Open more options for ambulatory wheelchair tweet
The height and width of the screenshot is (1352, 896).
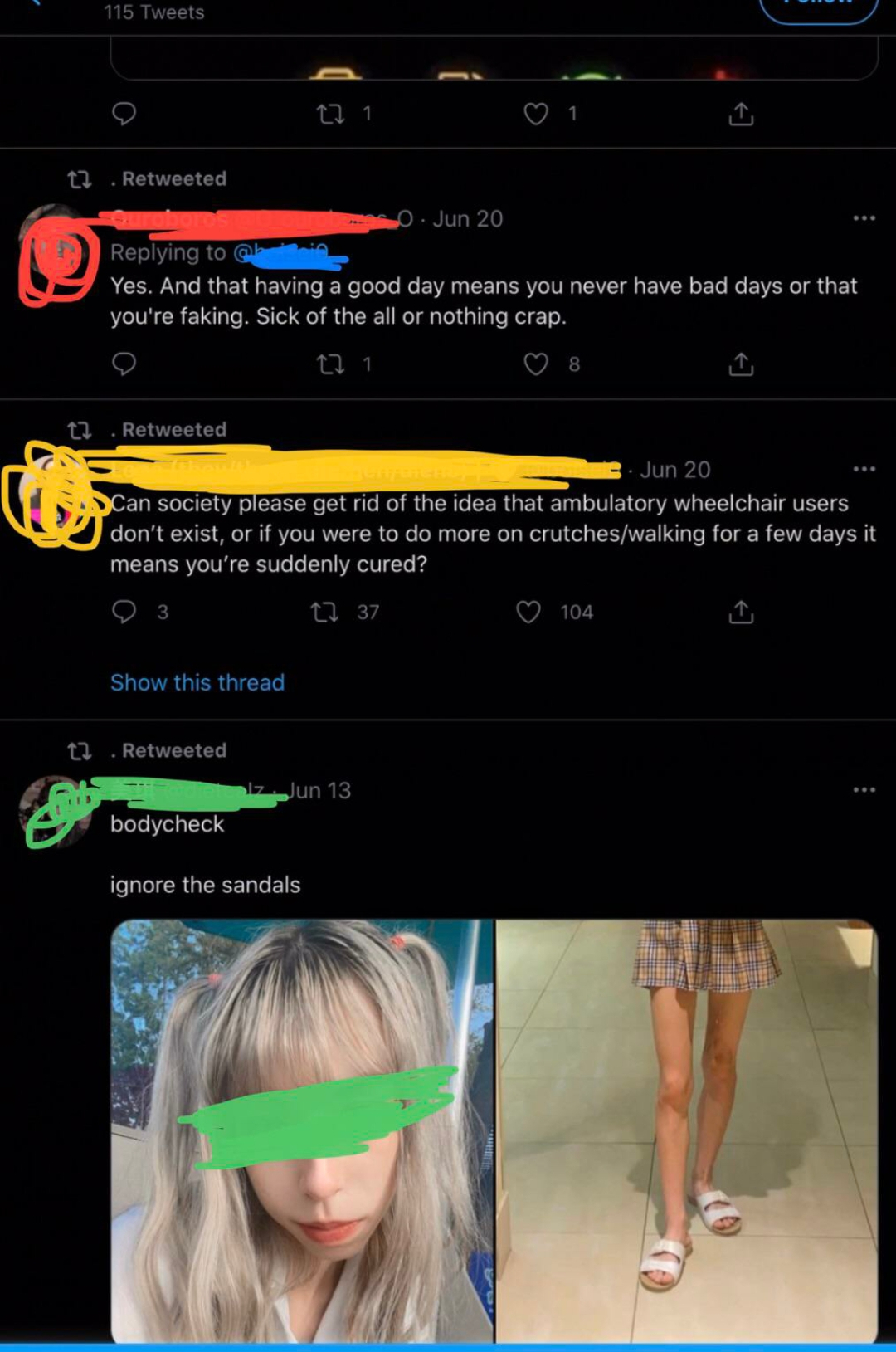864,469
